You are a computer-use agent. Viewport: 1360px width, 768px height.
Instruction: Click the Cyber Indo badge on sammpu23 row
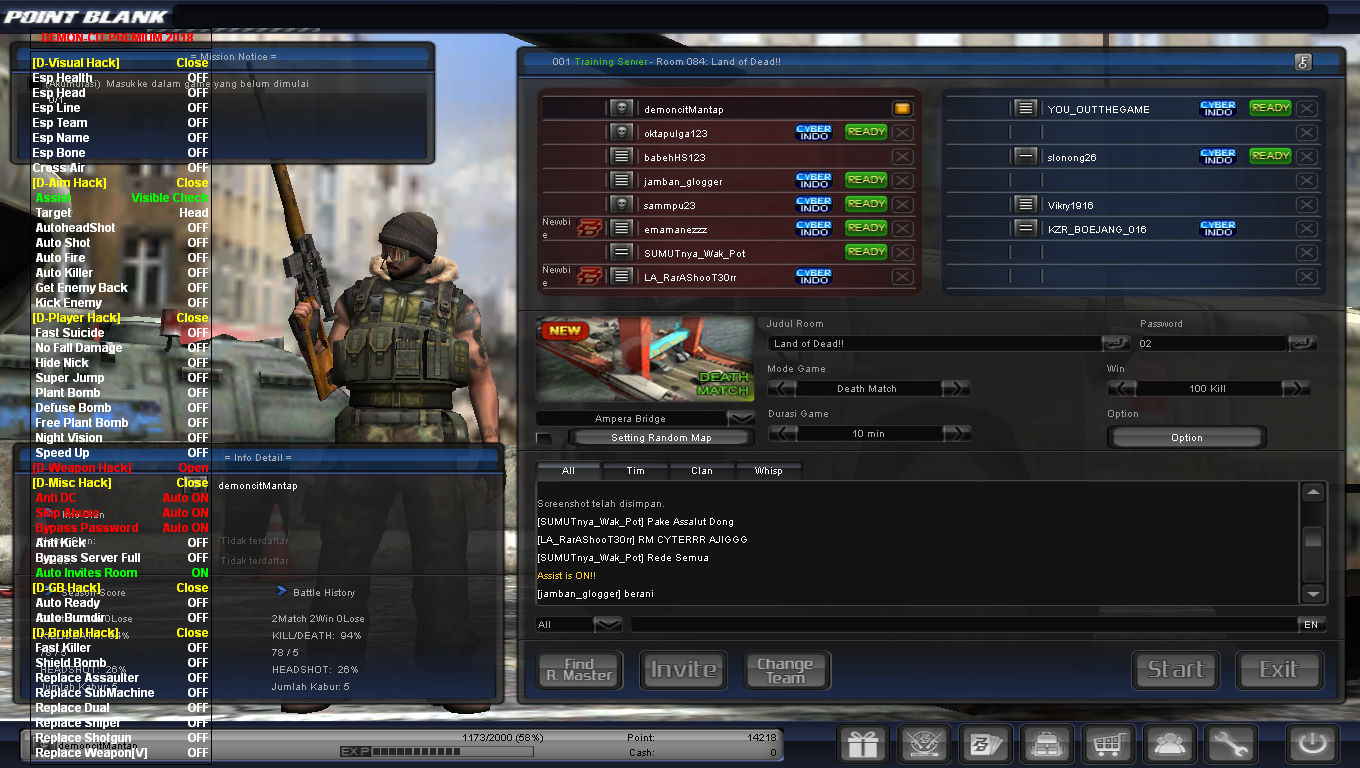point(814,204)
